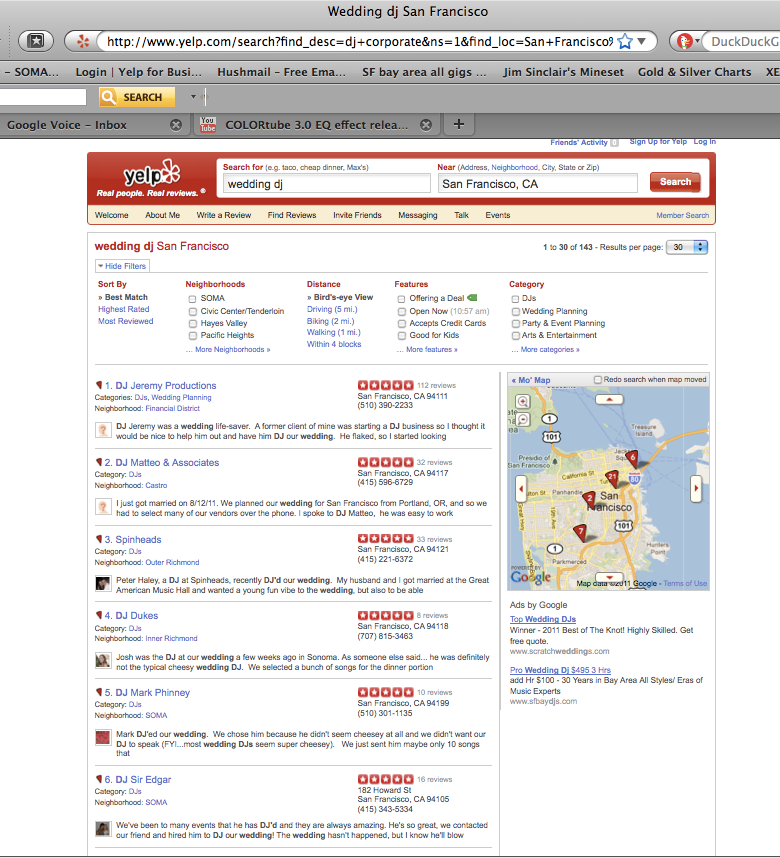780x858 pixels.
Task: Open the DuckDuckGo search engine selector icon
Action: (x=684, y=41)
